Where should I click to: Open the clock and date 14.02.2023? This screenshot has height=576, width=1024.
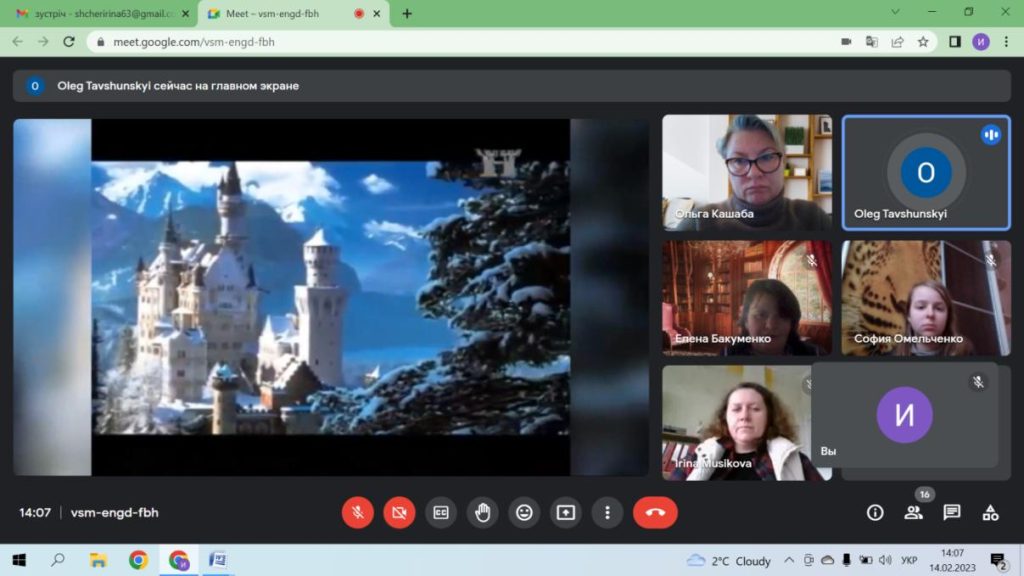(952, 560)
